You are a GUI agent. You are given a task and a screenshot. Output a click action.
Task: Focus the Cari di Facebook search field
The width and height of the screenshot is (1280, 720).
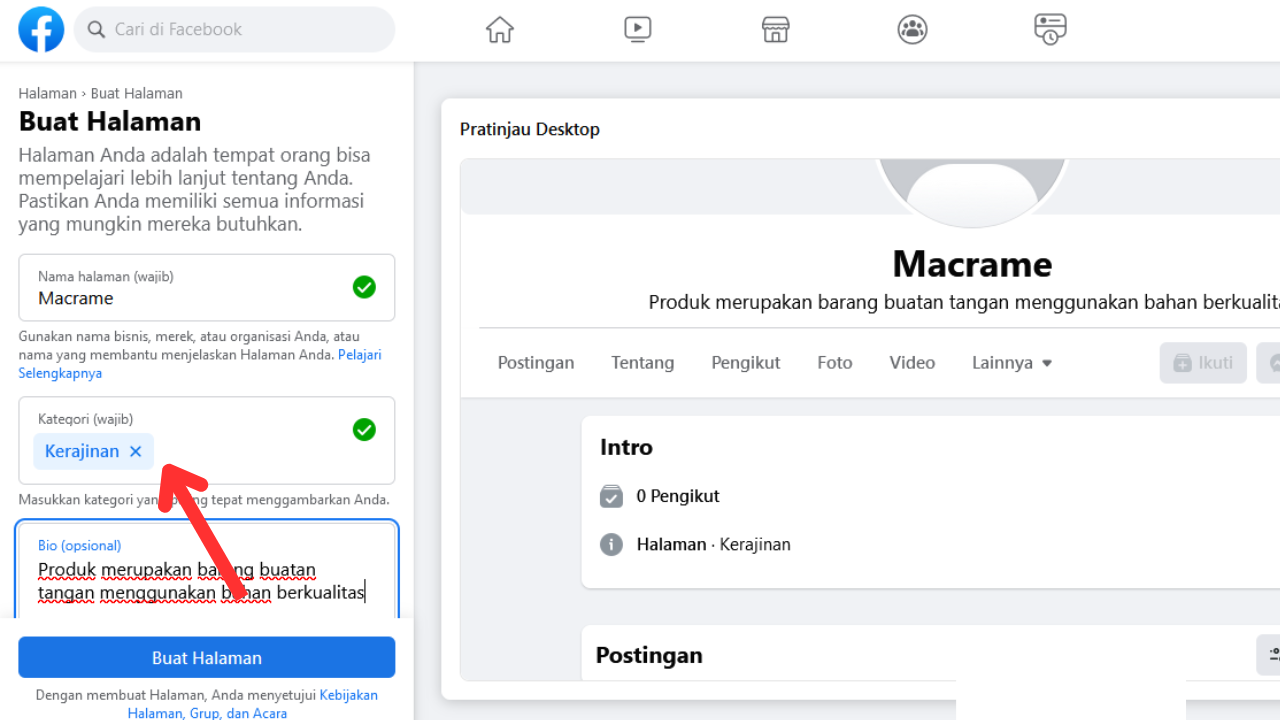pyautogui.click(x=234, y=30)
